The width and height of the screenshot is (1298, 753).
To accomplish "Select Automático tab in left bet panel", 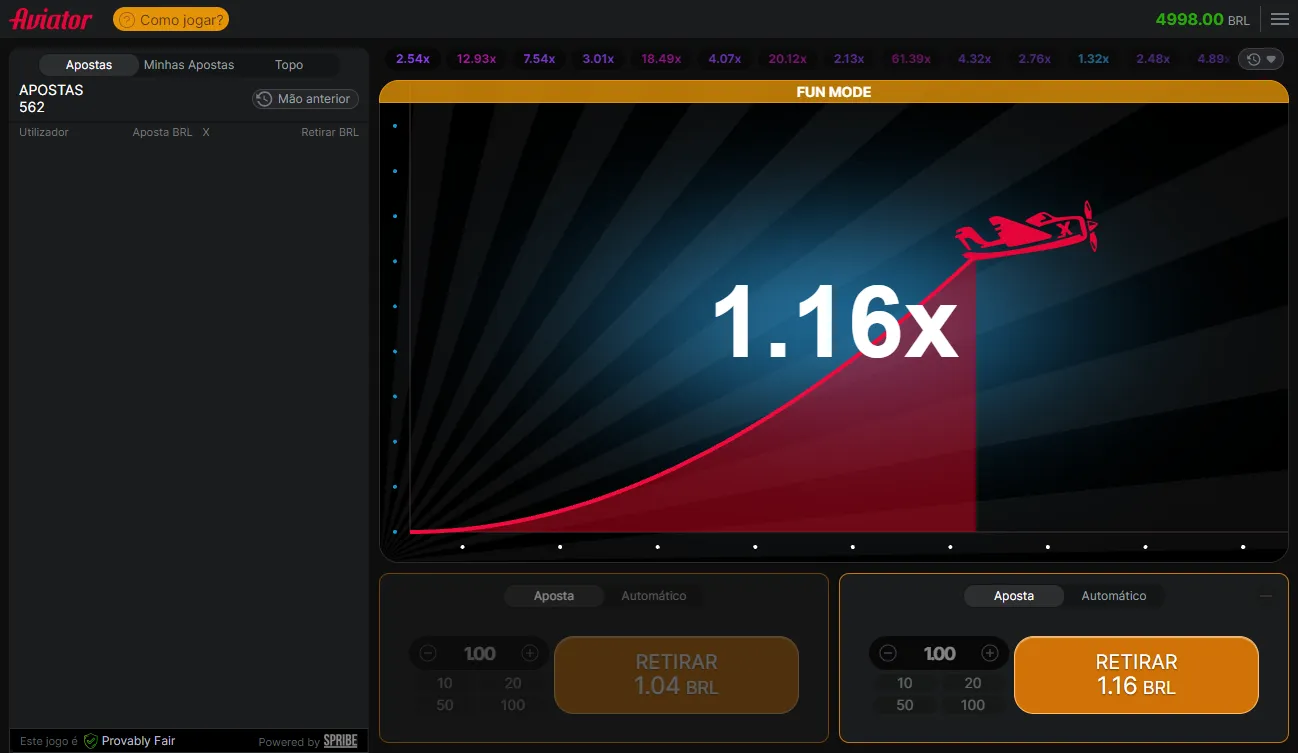I will click(654, 596).
